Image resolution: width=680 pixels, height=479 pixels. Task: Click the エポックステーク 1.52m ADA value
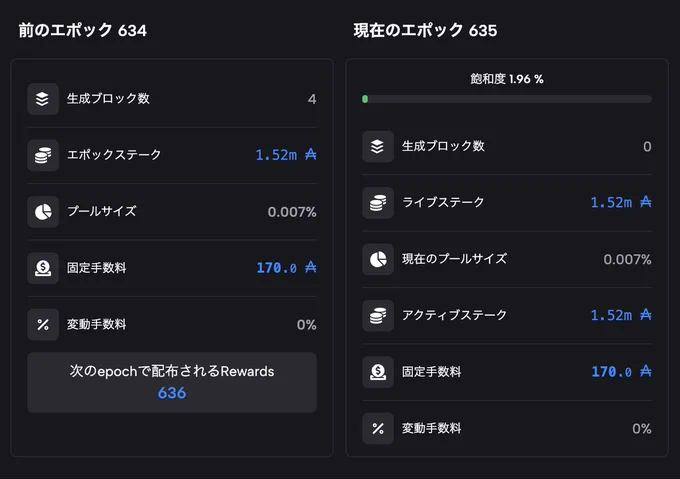pos(286,155)
